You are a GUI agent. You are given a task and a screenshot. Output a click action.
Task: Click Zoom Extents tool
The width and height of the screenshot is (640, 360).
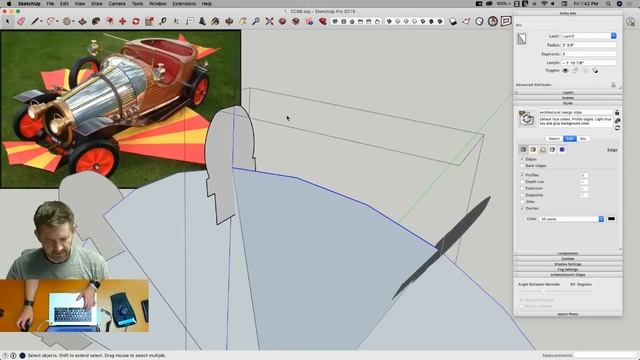click(269, 21)
